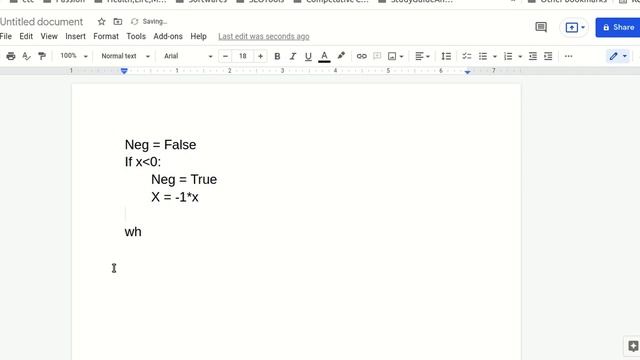Toggle italic formatting
The width and height of the screenshot is (640, 360).
[293, 56]
